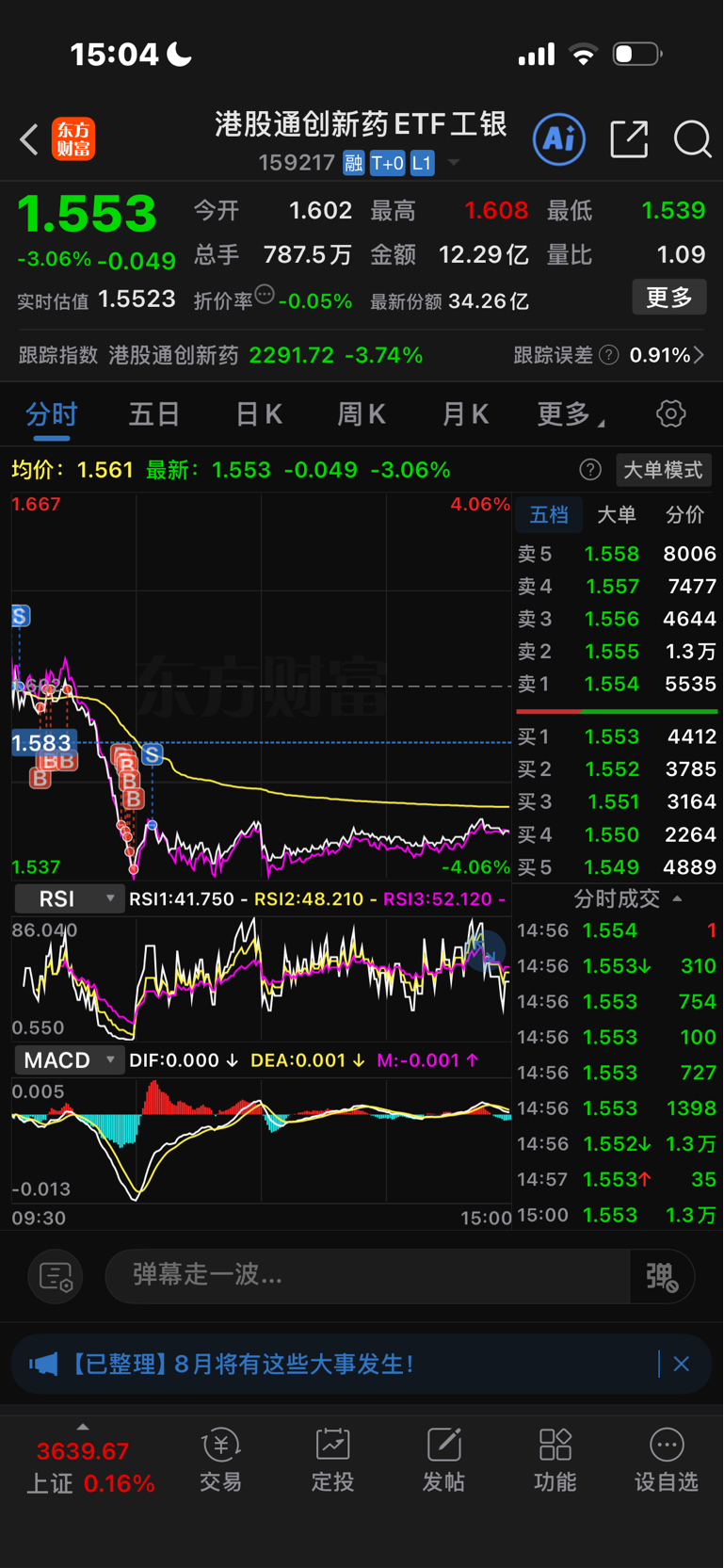This screenshot has width=724, height=1568.
Task: Open the Ai assistant icon
Action: click(559, 139)
